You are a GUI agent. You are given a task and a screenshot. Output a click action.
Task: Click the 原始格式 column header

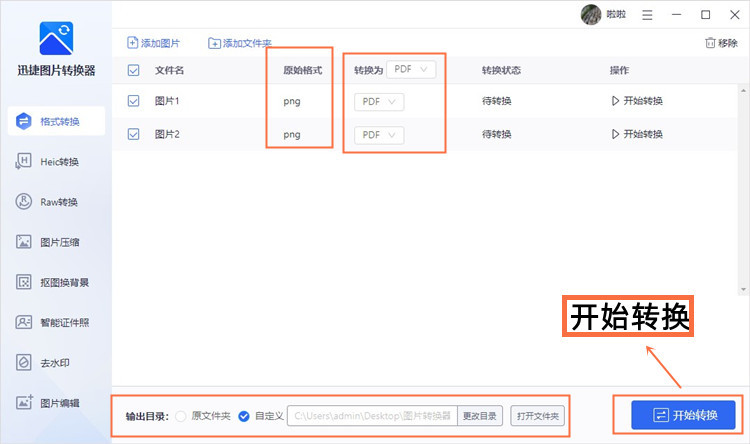[x=303, y=70]
